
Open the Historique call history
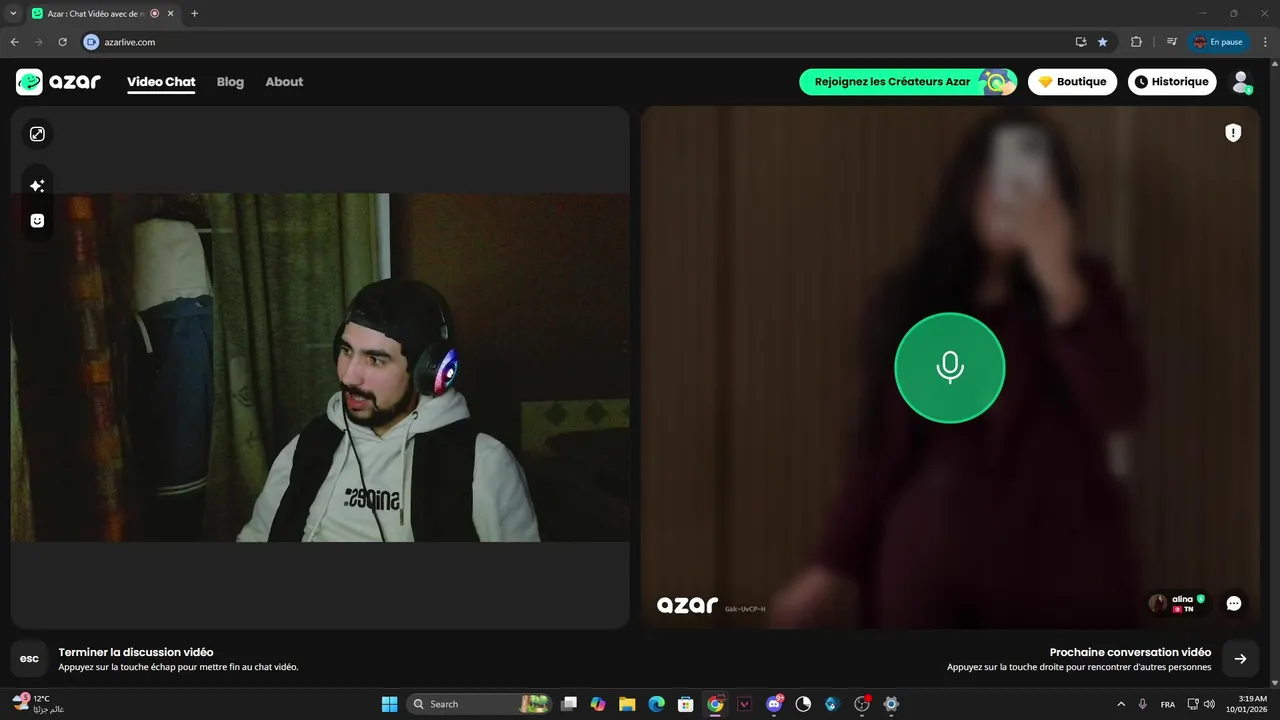tap(1172, 82)
